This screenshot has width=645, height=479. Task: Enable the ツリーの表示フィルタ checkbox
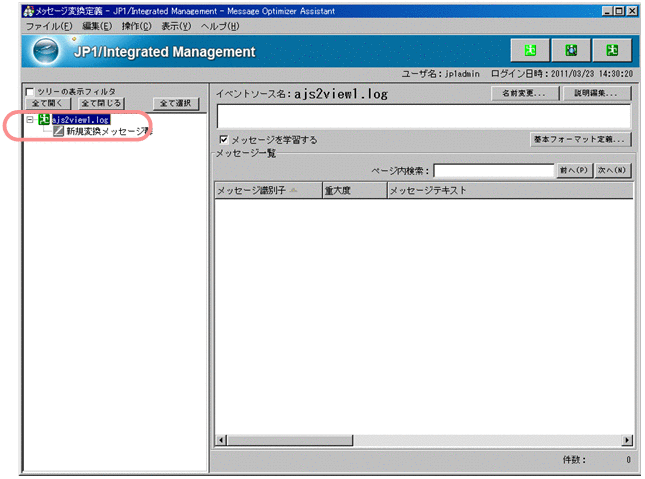pos(30,91)
